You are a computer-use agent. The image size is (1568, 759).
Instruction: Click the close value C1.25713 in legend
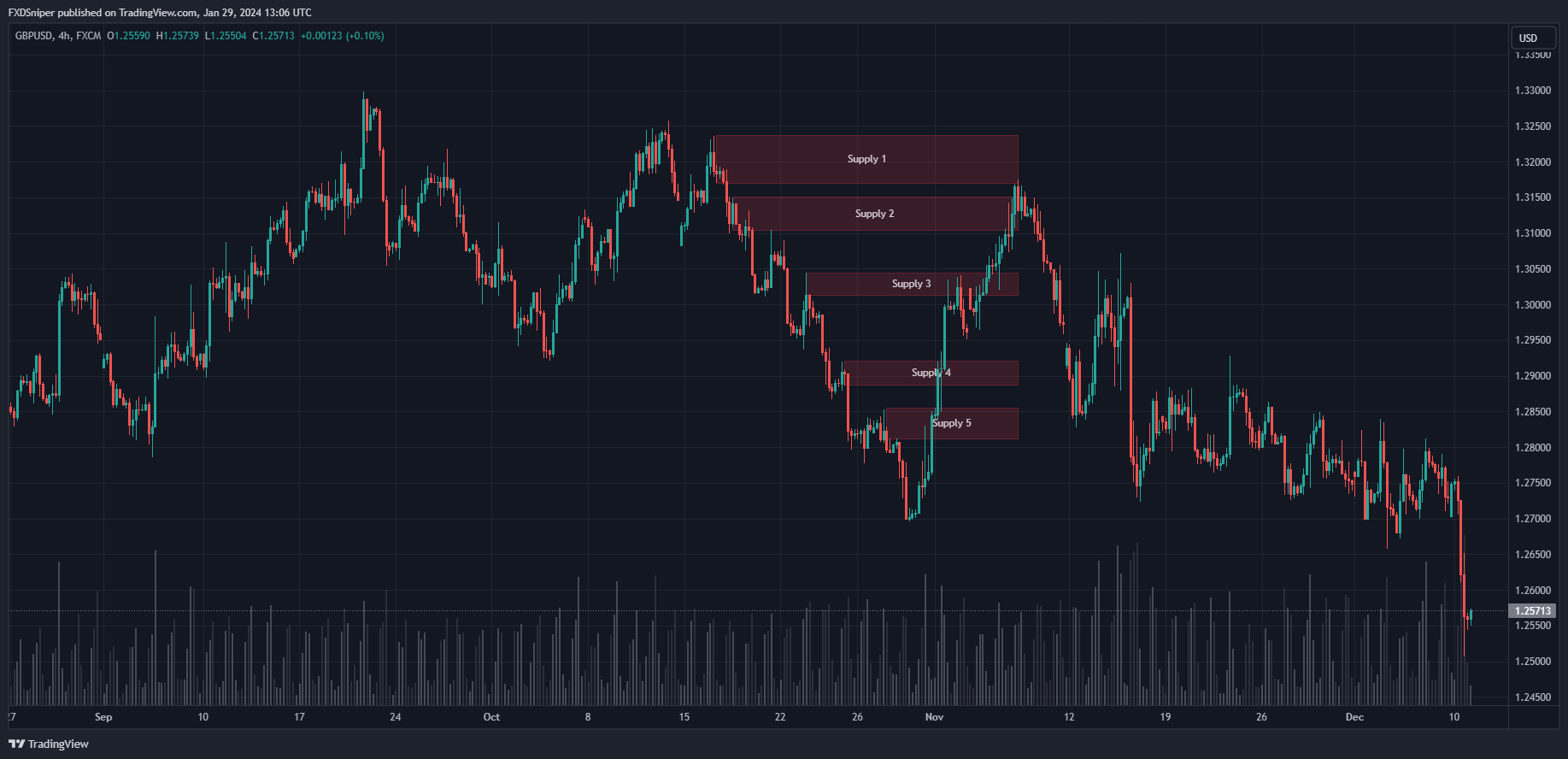(273, 36)
